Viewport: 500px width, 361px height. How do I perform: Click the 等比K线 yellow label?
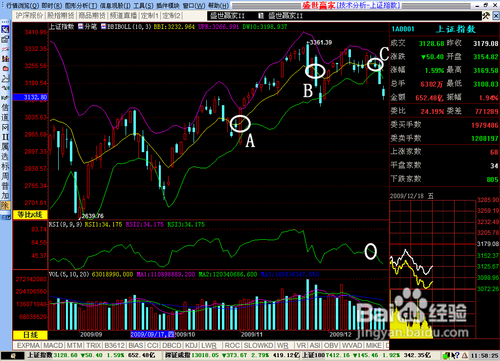(x=30, y=215)
